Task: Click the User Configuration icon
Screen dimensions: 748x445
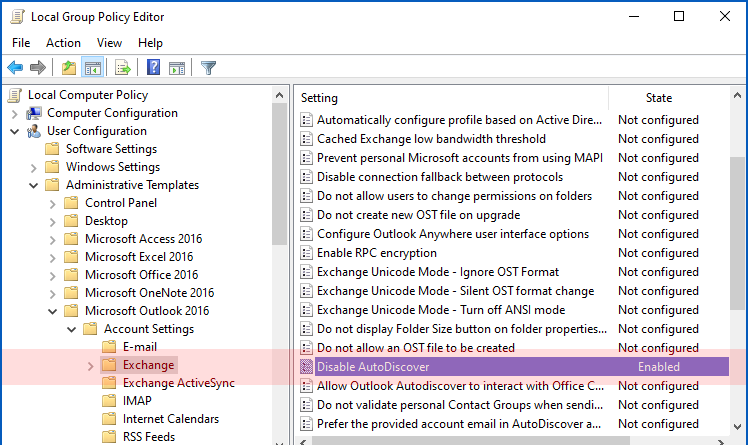Action: click(34, 131)
